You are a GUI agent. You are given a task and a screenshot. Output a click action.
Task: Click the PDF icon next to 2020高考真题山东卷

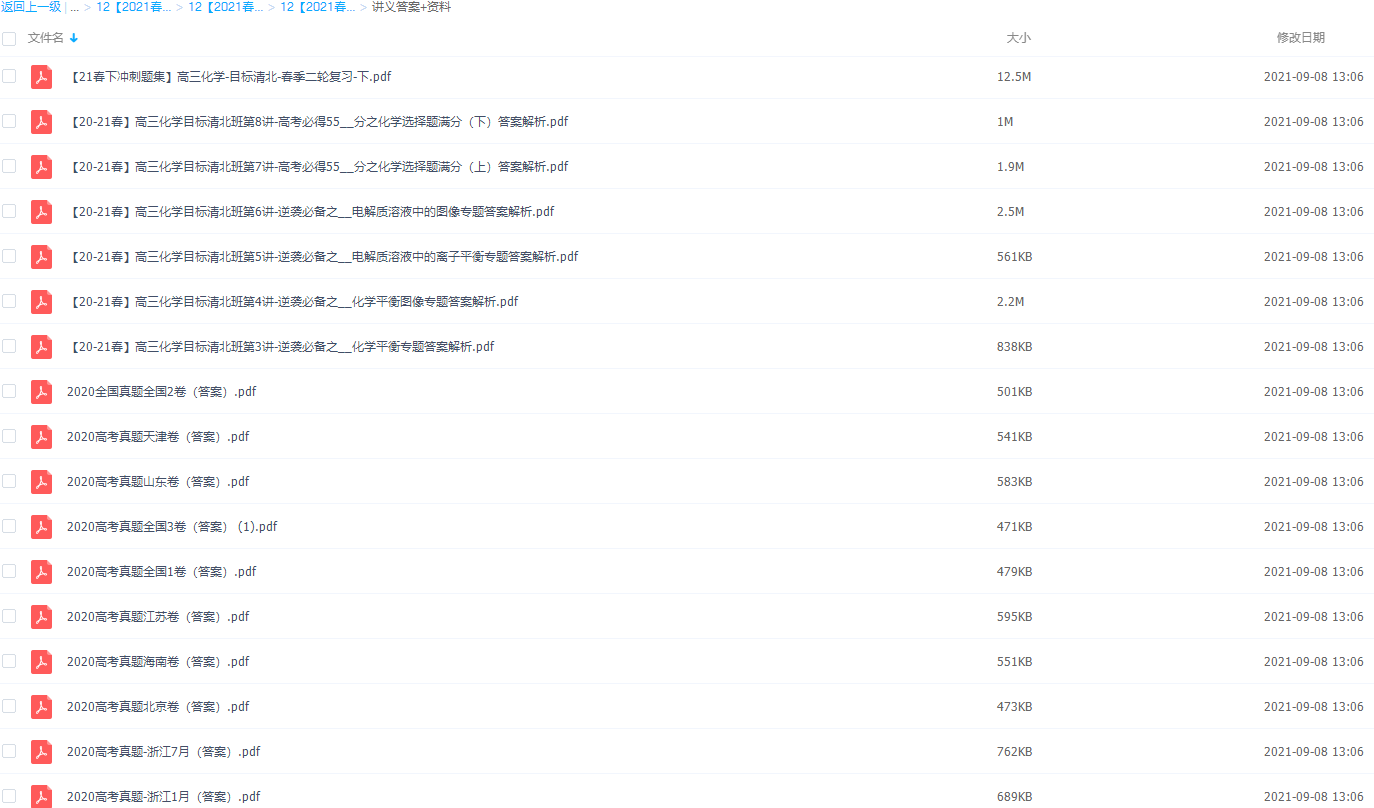coord(41,482)
